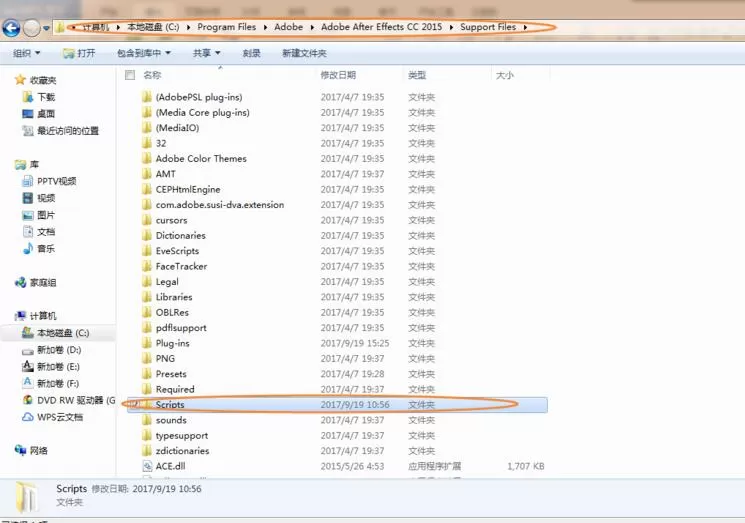Open 桌面 in the sidebar

[x=39, y=114]
